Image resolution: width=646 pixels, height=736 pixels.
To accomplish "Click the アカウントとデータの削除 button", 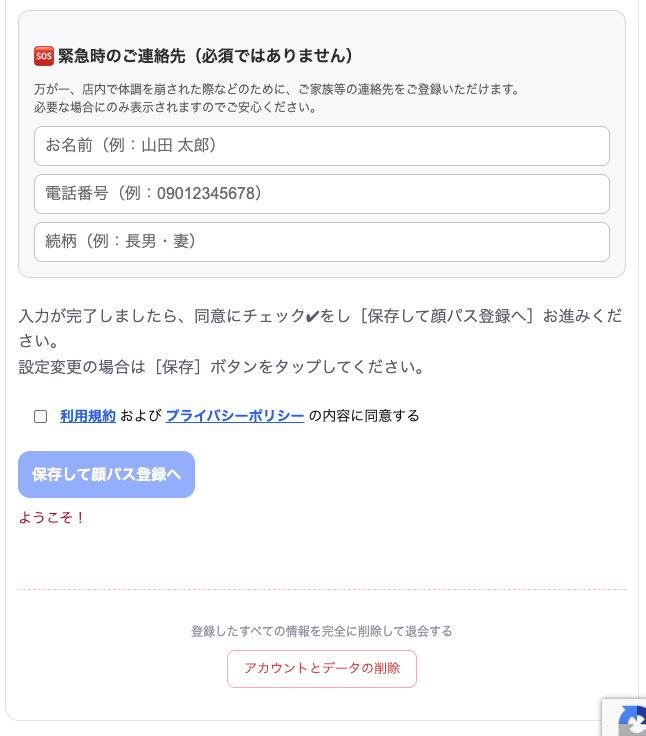I will click(x=322, y=669).
